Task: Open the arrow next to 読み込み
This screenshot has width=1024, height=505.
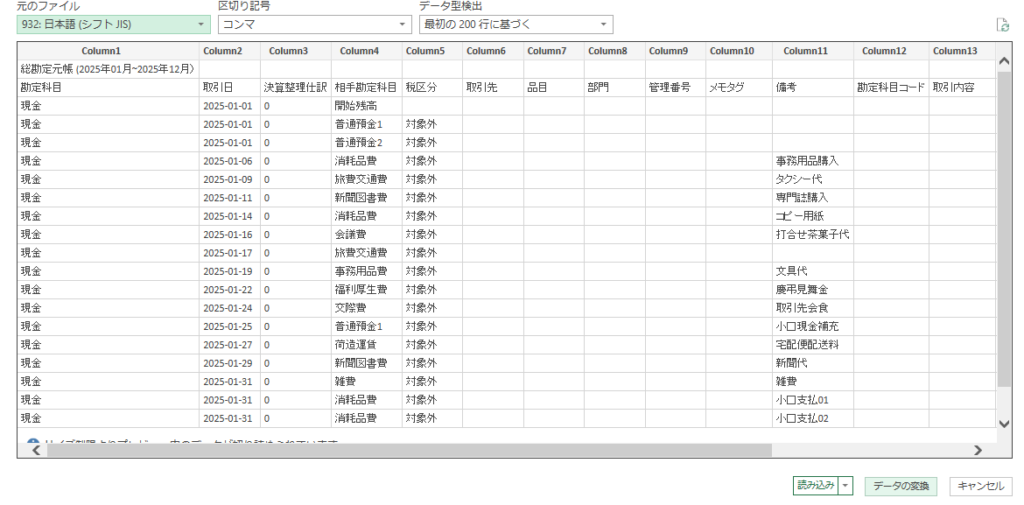Action: [x=846, y=485]
